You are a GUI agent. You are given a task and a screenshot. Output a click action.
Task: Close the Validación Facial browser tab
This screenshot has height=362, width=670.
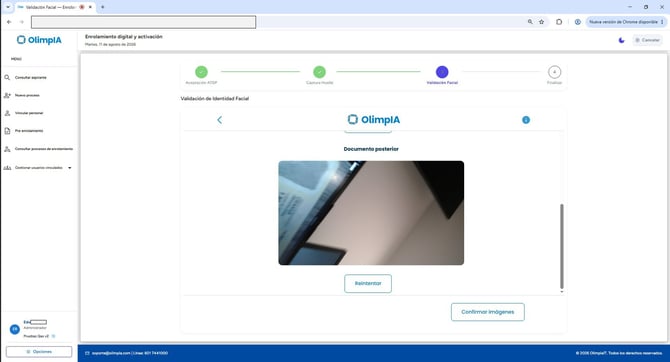90,7
